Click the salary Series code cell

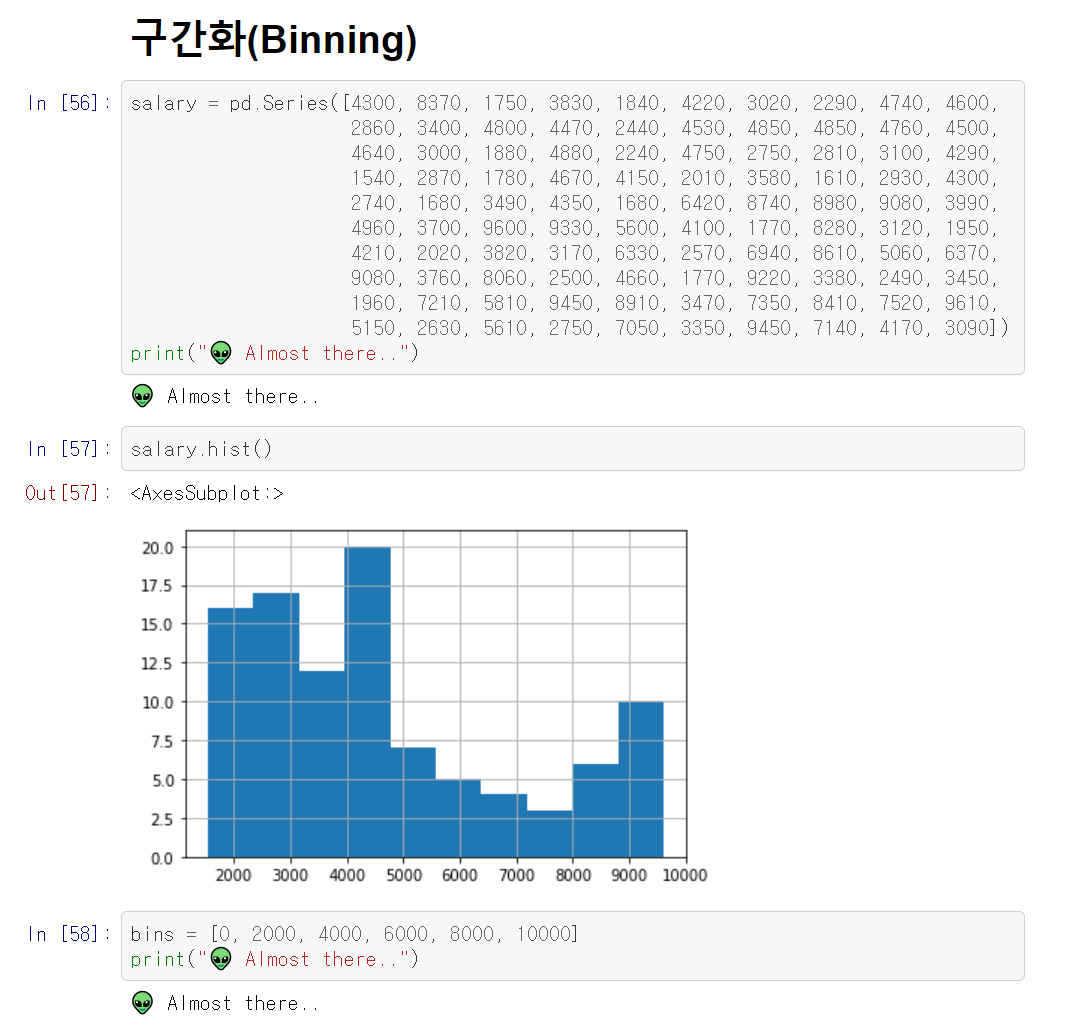(x=573, y=227)
